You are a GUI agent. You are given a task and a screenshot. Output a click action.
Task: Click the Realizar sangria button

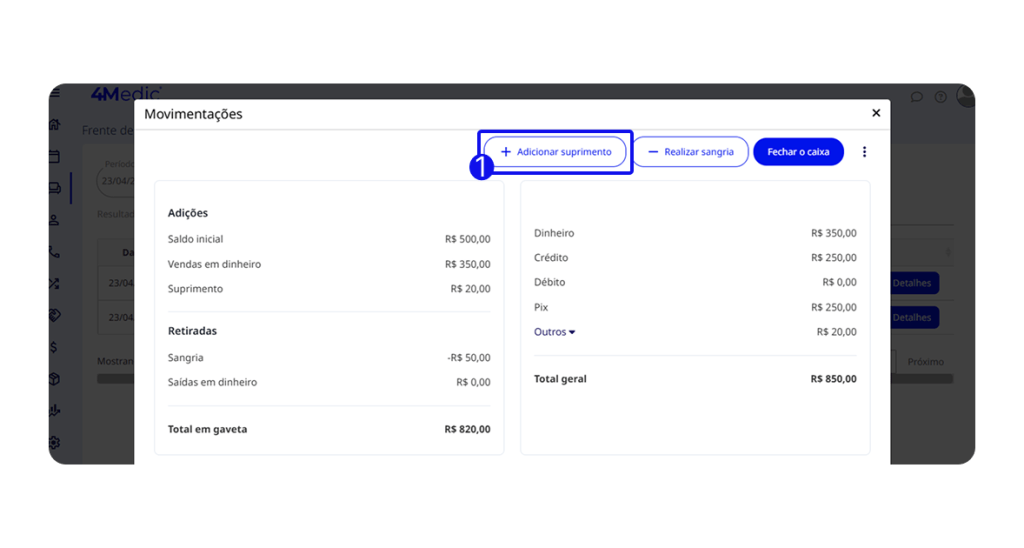click(690, 152)
